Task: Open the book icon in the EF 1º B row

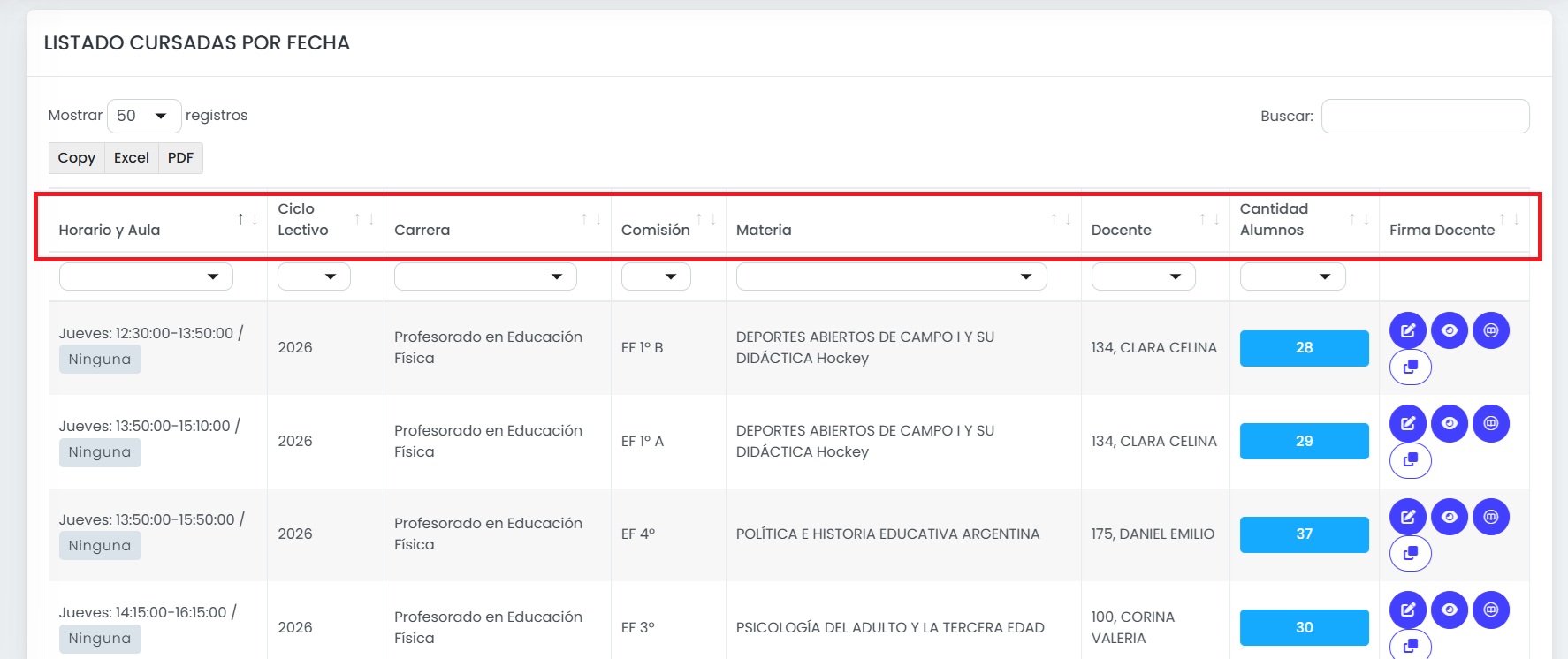Action: pyautogui.click(x=1491, y=330)
